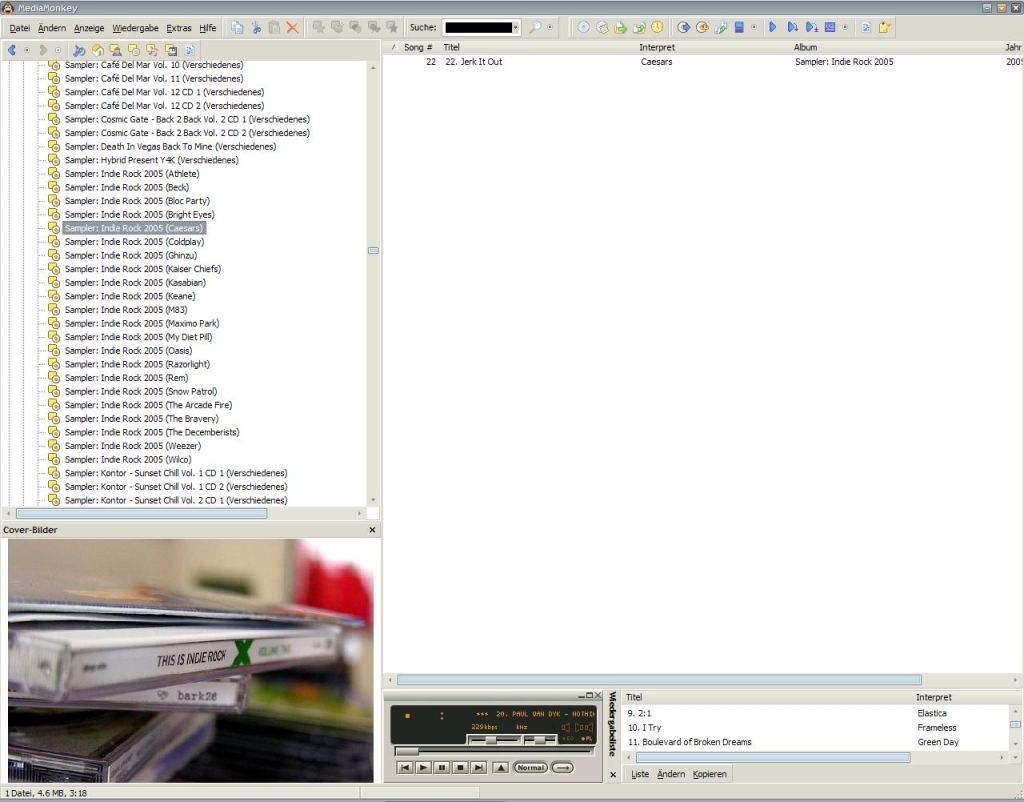
Task: Click the green arrow export icon
Action: pos(620,27)
